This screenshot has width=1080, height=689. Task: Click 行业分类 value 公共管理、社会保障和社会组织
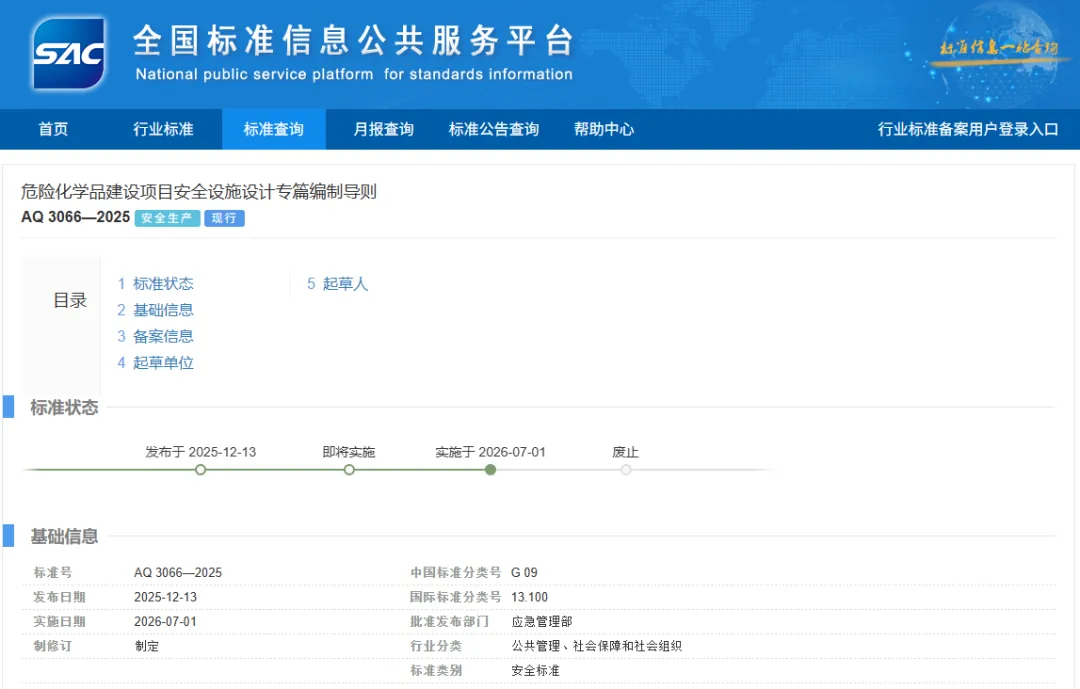pyautogui.click(x=596, y=646)
